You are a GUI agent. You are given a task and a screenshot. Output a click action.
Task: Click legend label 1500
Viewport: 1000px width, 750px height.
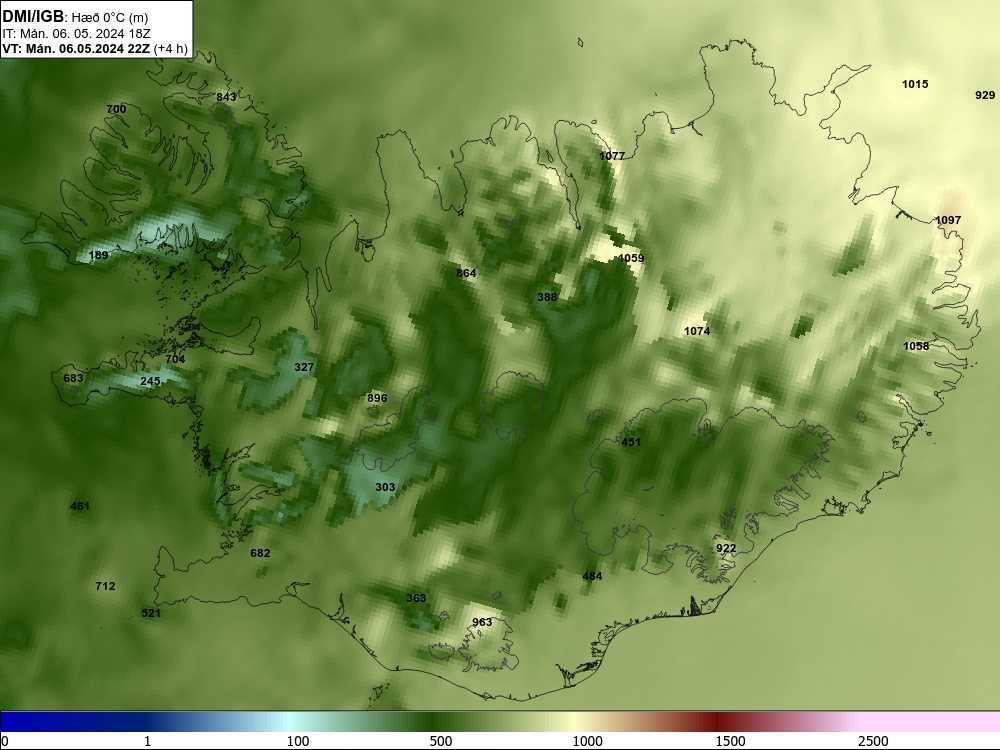tap(730, 741)
